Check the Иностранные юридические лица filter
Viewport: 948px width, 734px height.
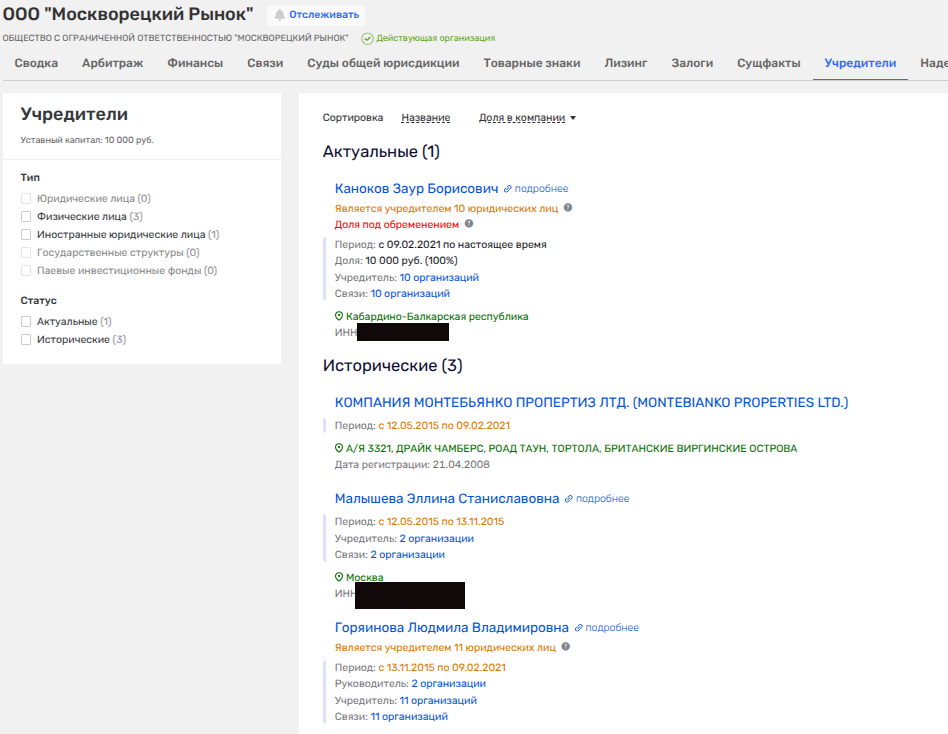pos(26,234)
